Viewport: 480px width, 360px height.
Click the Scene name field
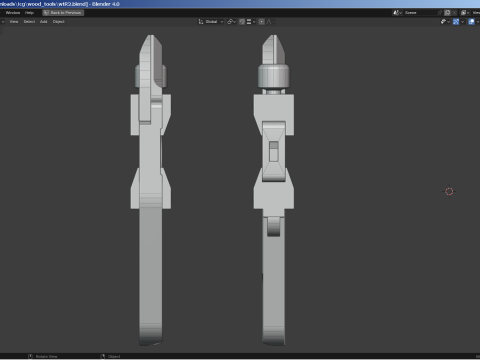pyautogui.click(x=420, y=13)
